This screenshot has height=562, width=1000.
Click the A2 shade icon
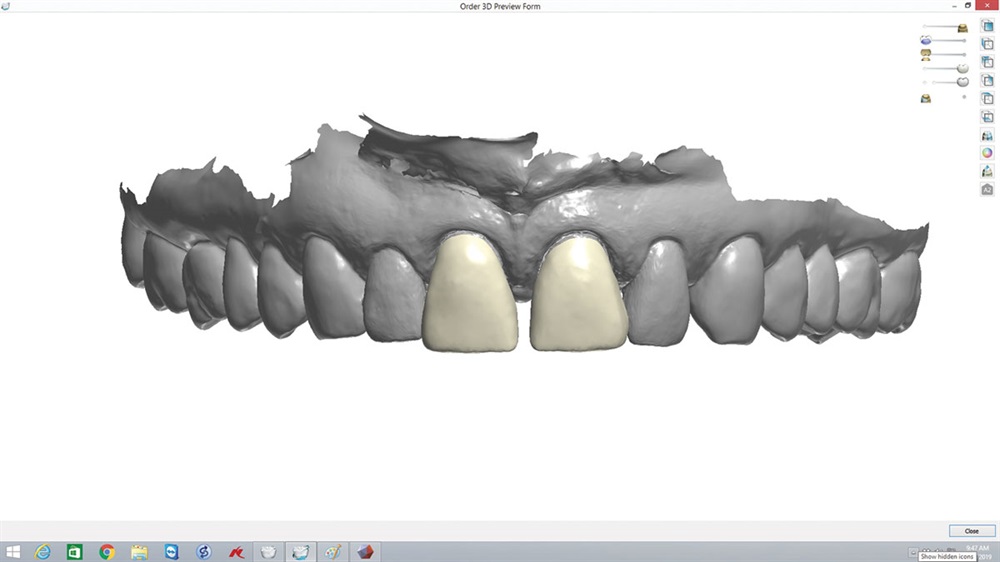point(987,189)
